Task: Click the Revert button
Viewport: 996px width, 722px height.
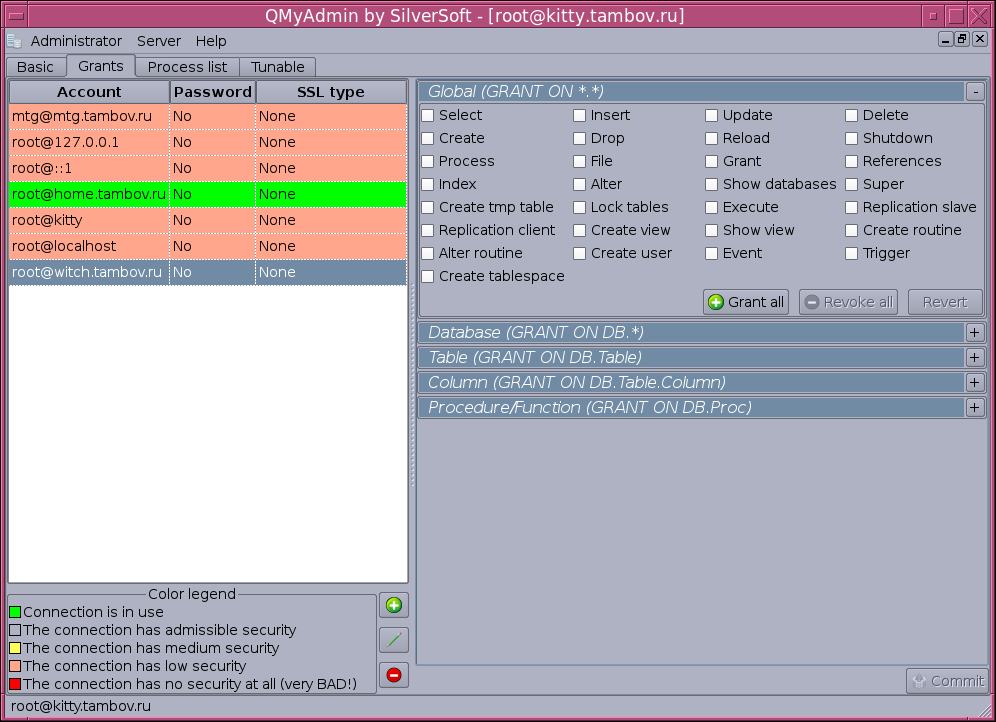Action: pos(944,302)
